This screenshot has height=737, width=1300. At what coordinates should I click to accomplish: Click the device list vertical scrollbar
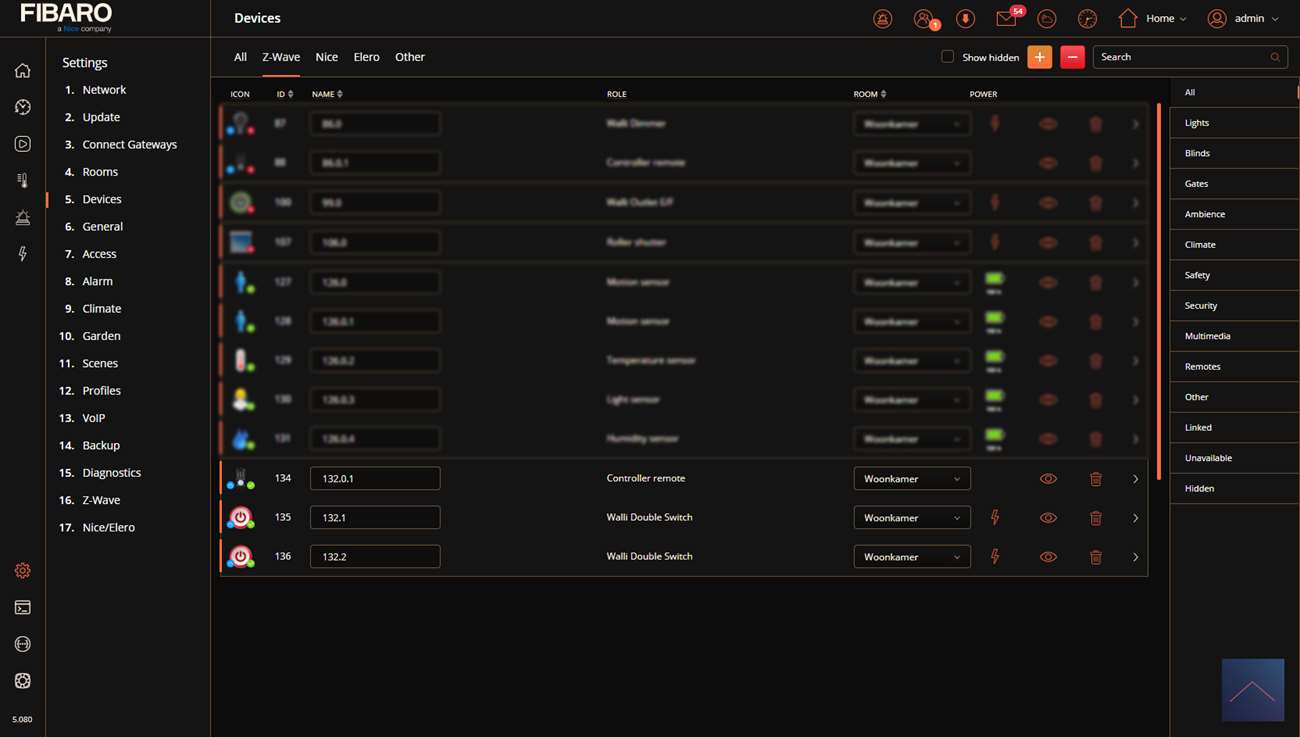[x=1159, y=290]
